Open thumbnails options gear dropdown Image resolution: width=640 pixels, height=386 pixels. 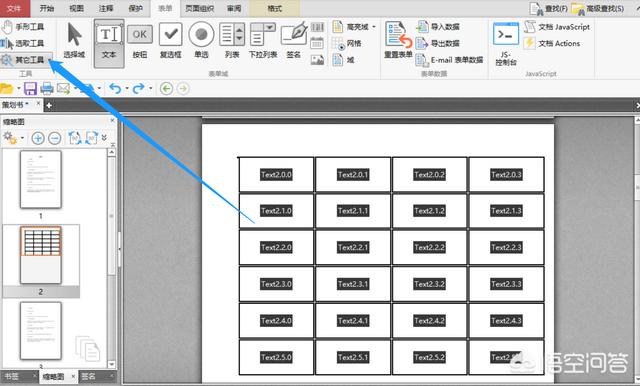tap(13, 138)
